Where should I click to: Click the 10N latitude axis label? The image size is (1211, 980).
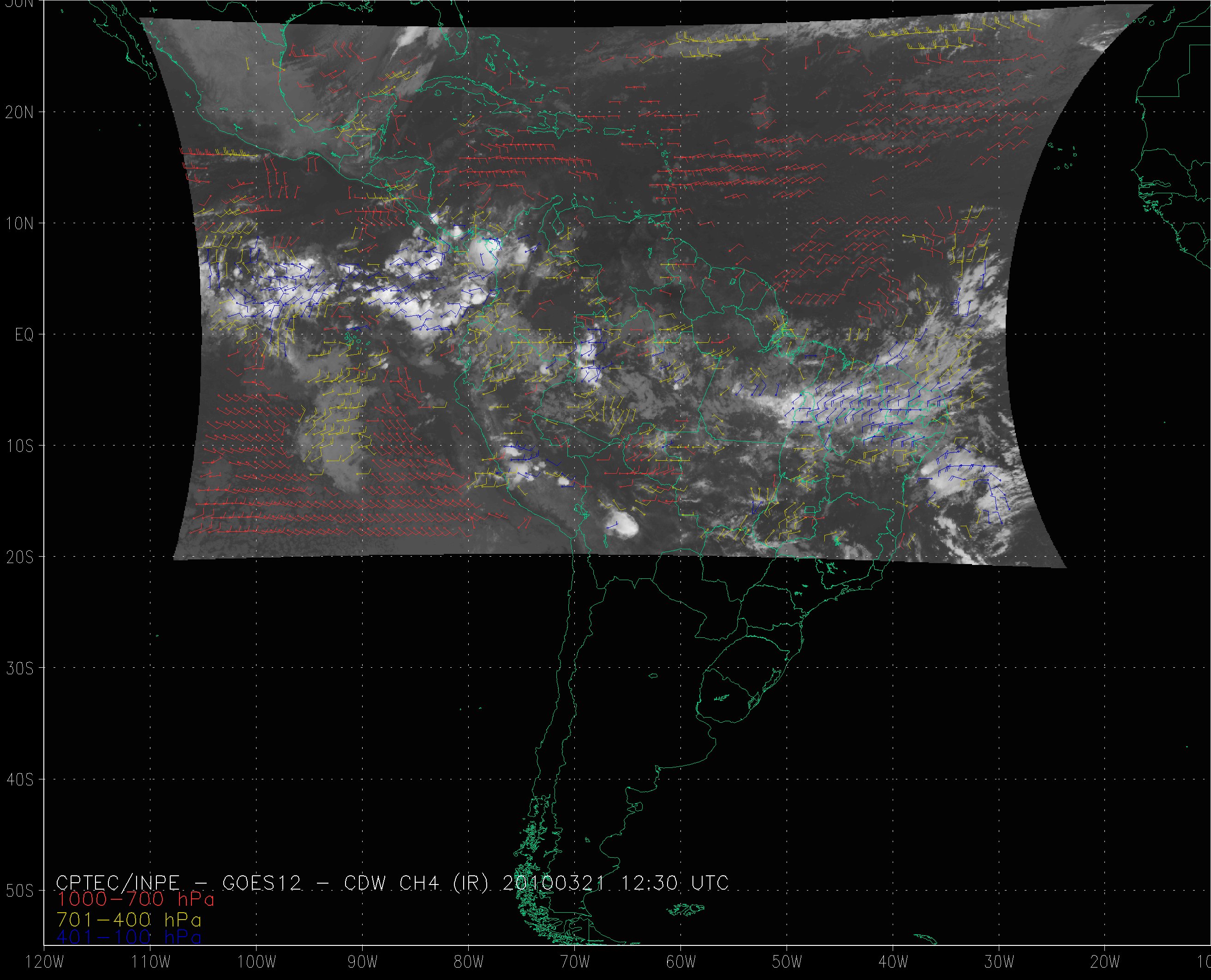(19, 224)
